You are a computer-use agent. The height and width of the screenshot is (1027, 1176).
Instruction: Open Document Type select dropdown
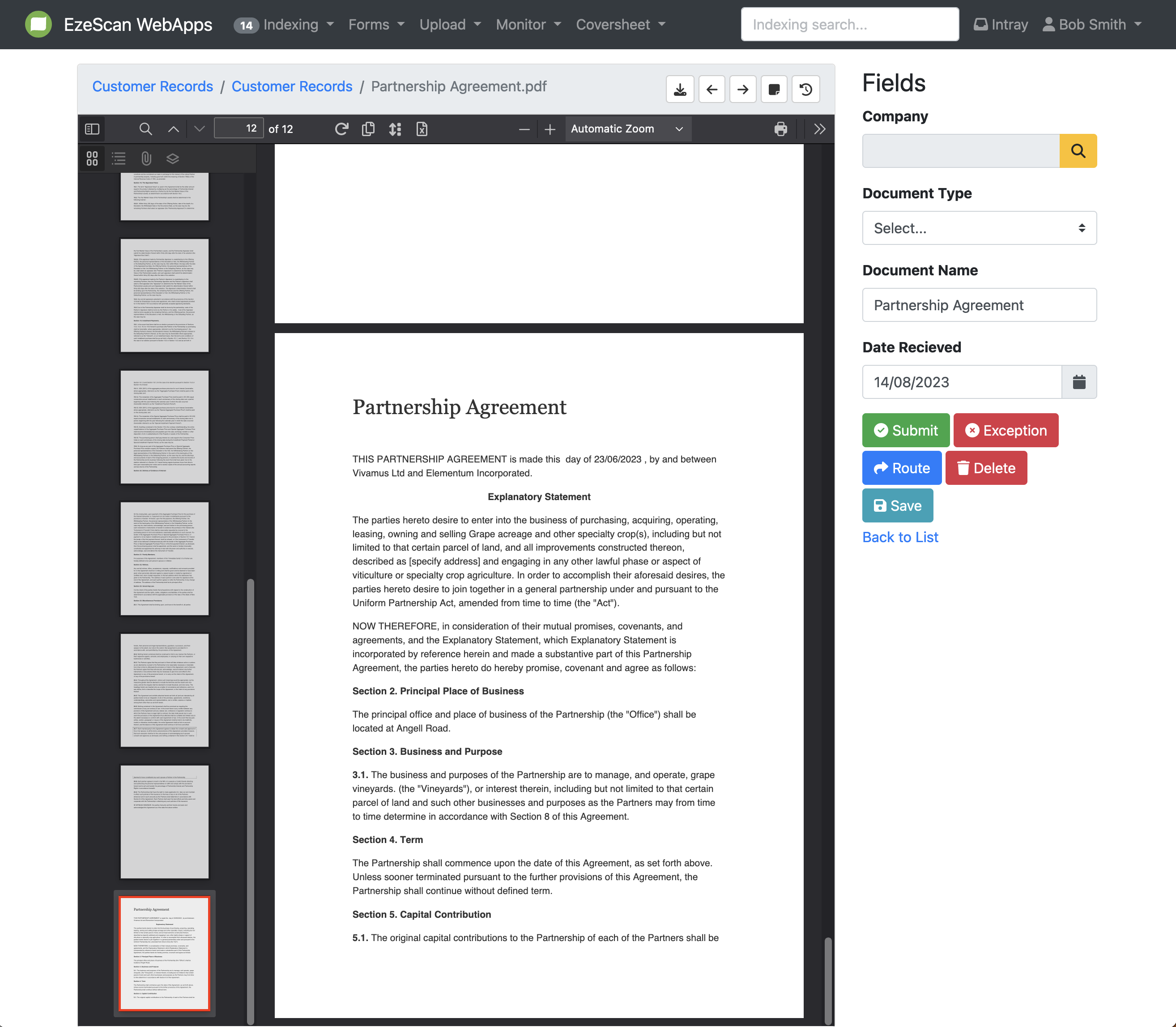pyautogui.click(x=979, y=228)
